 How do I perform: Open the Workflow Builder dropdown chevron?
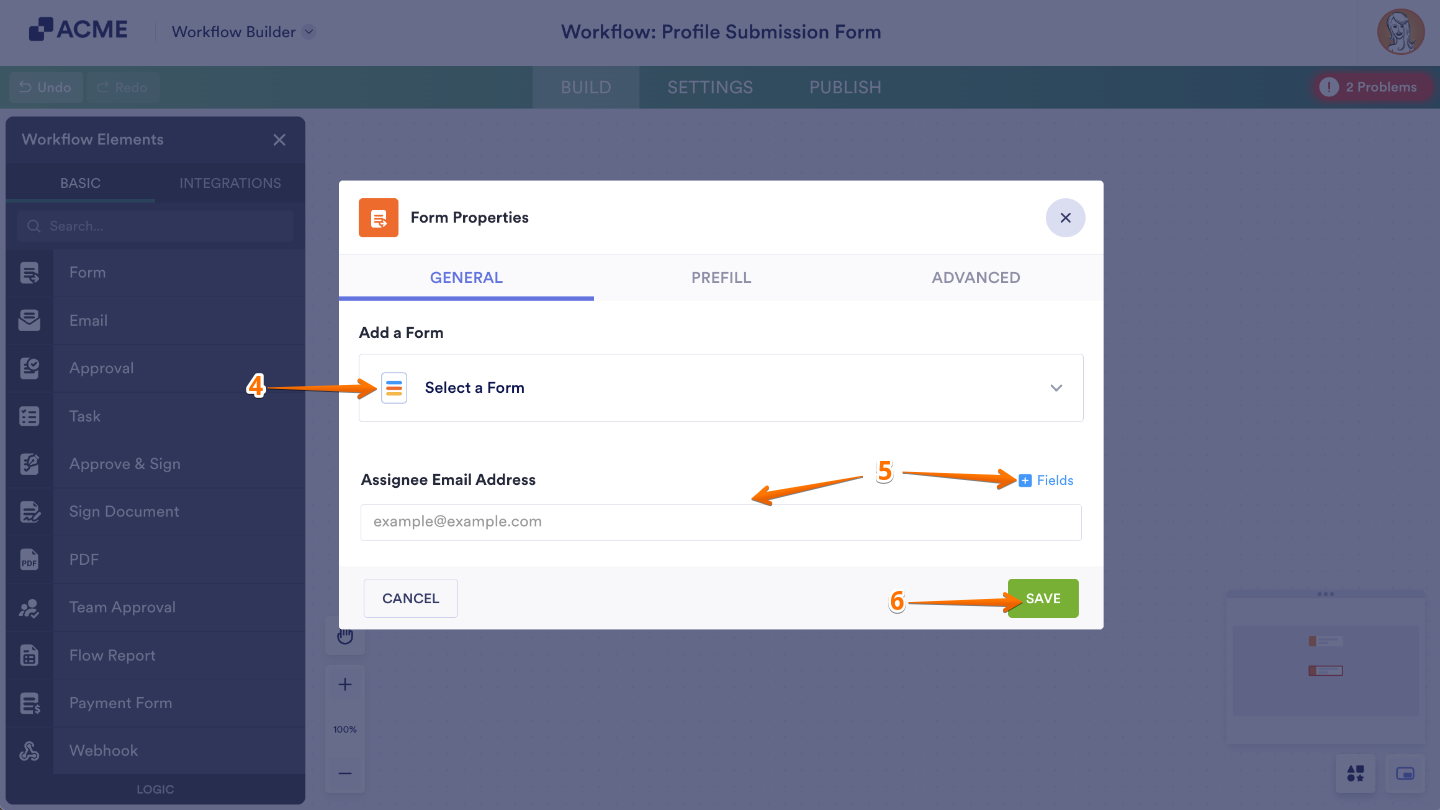coord(309,32)
